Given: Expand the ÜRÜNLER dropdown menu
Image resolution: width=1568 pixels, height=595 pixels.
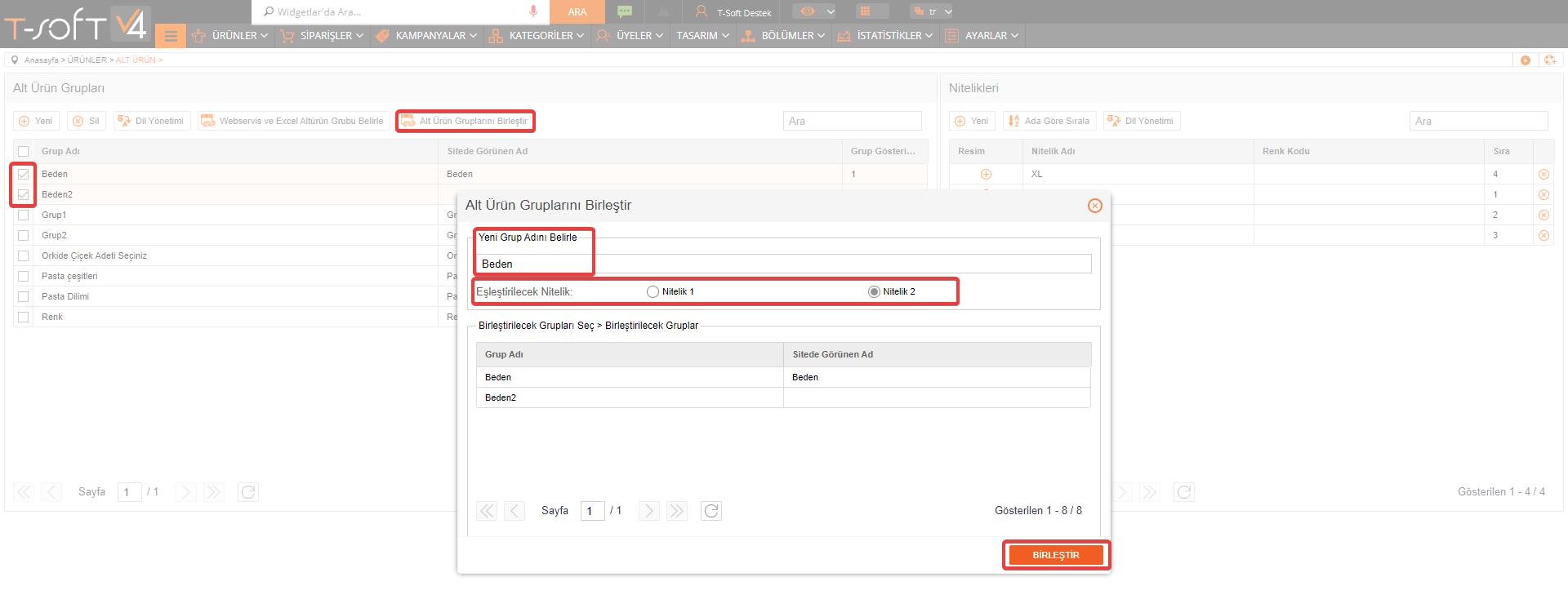Looking at the screenshot, I should point(229,36).
